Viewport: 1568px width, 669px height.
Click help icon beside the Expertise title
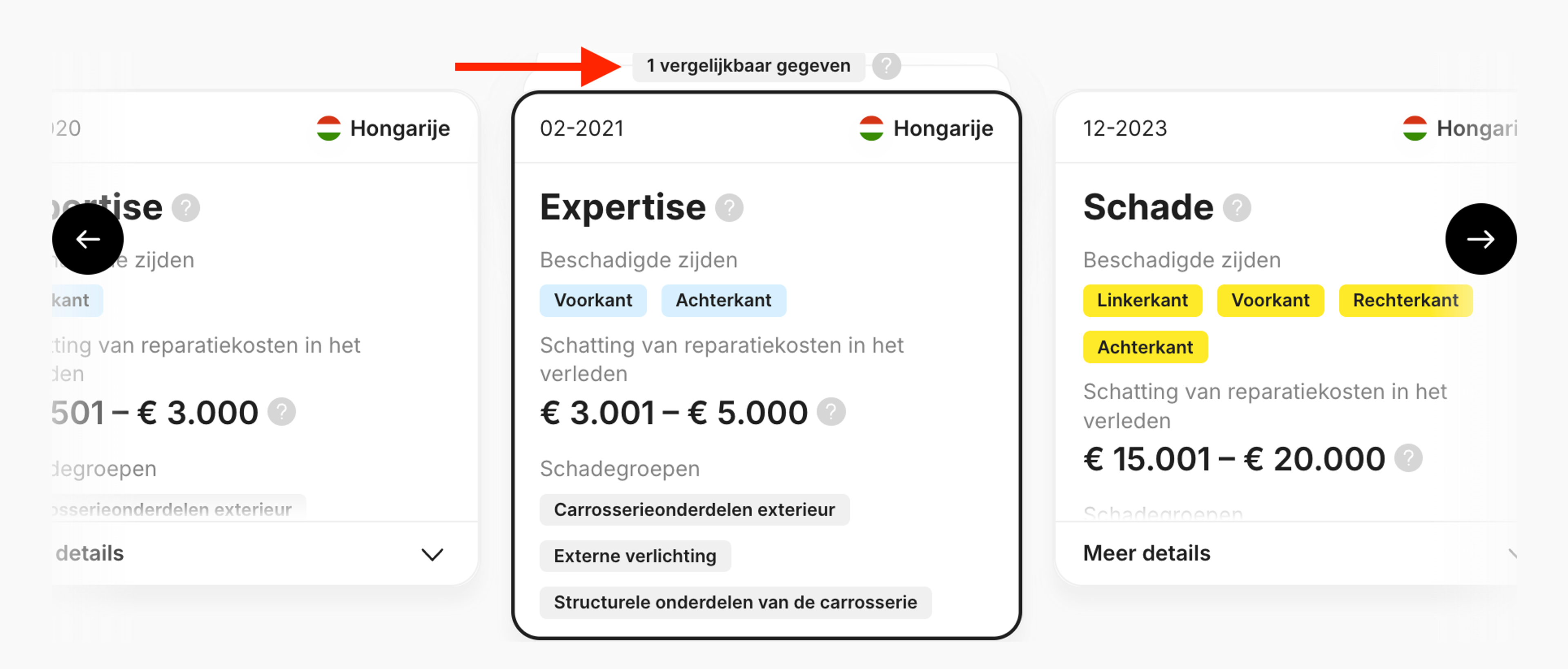pyautogui.click(x=730, y=208)
